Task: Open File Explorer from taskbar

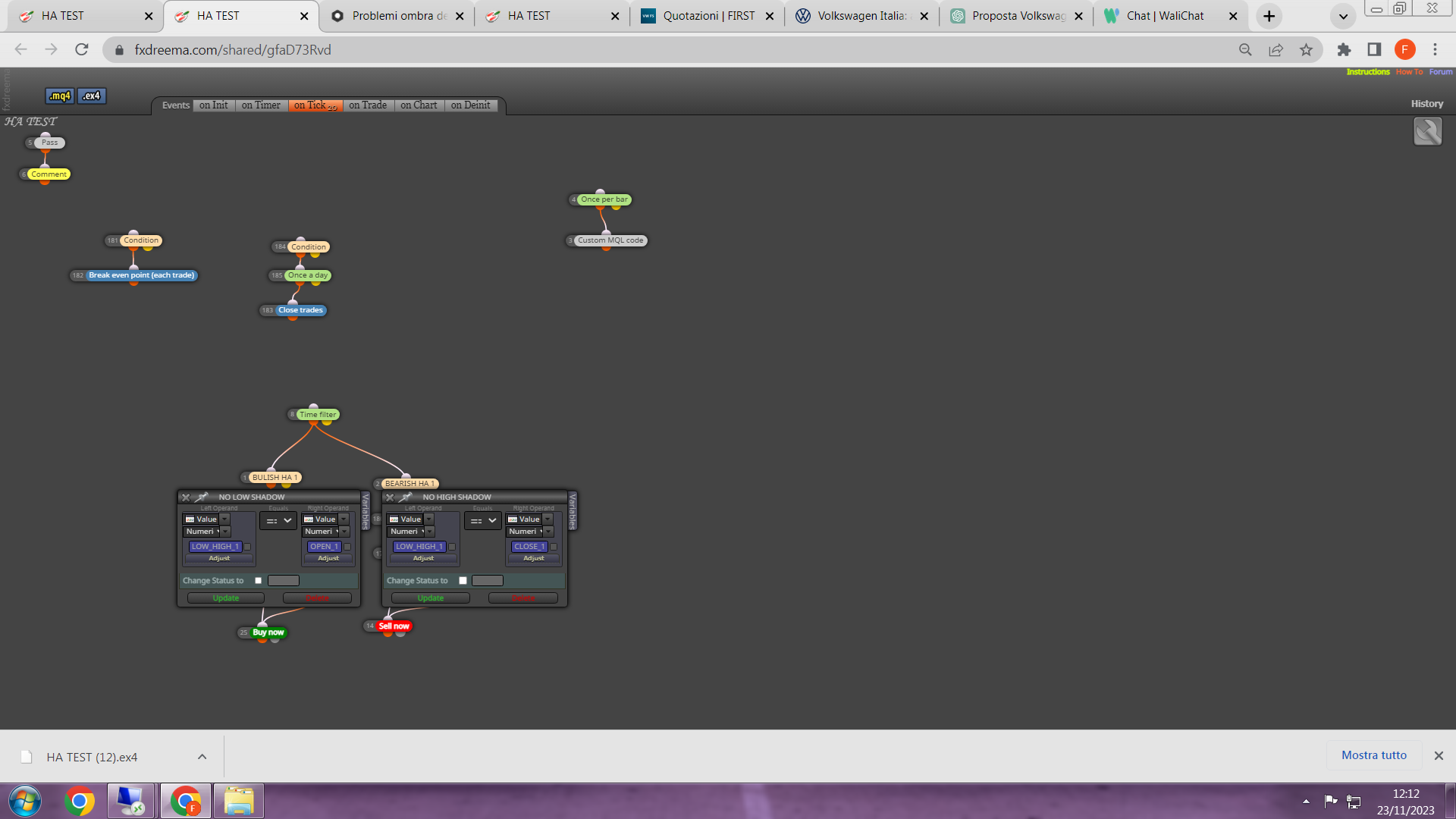Action: tap(239, 802)
